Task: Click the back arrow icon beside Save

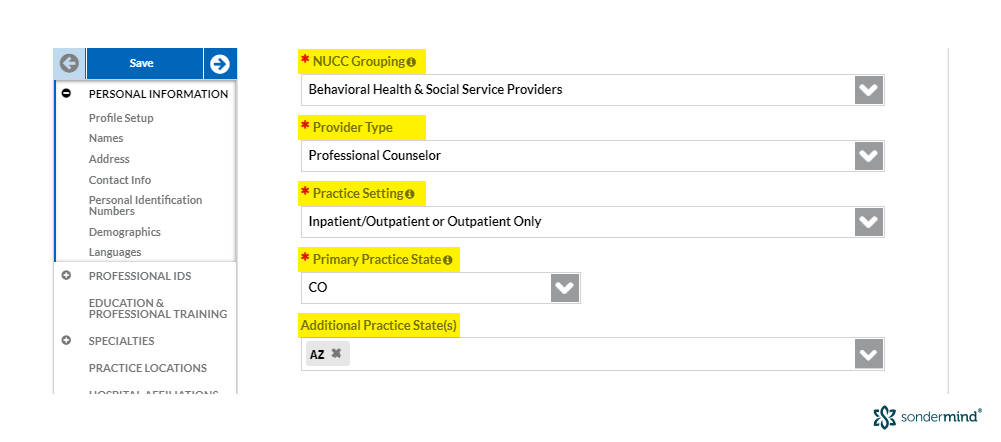Action: 69,63
